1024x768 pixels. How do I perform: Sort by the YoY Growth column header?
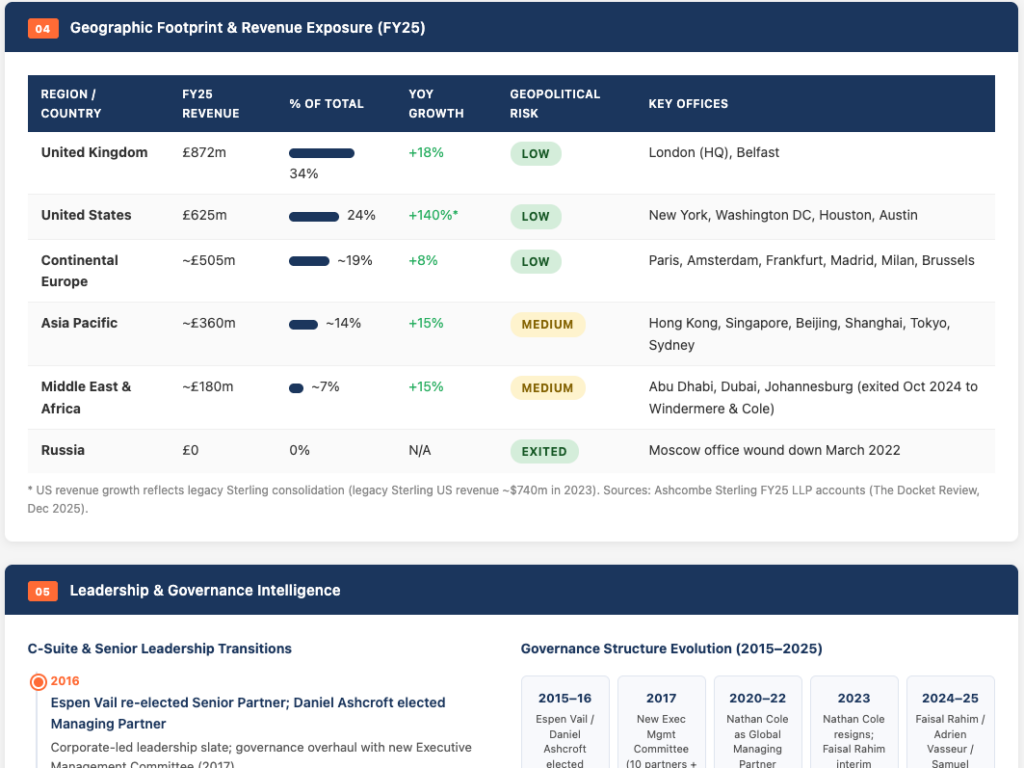[436, 104]
